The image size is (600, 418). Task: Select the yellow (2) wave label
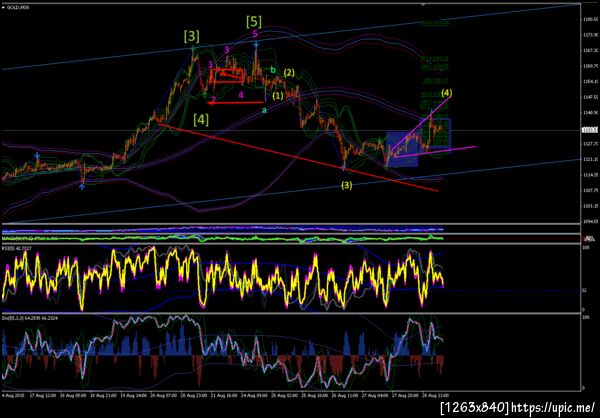(289, 73)
